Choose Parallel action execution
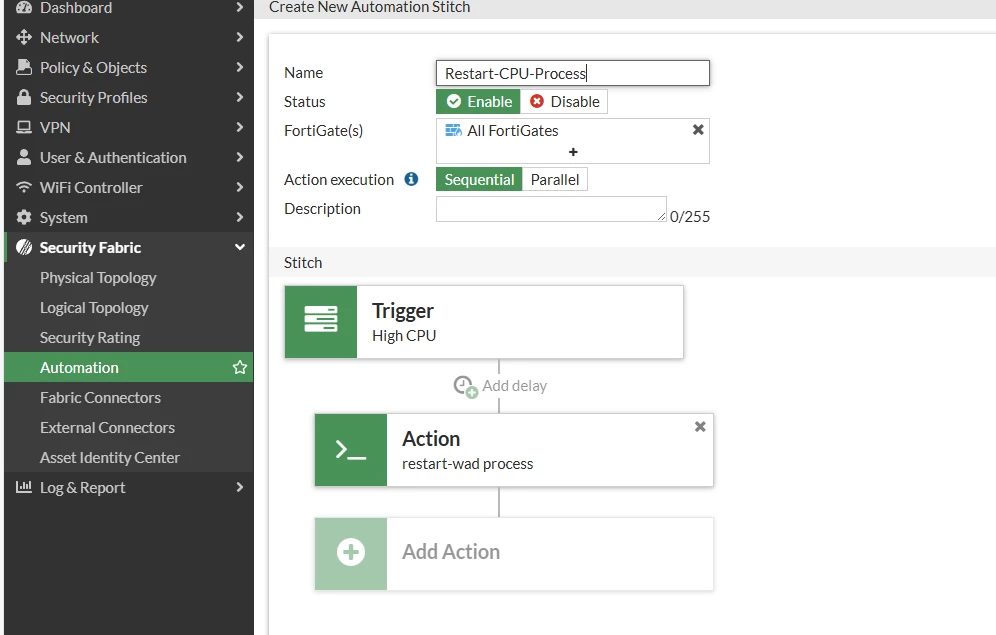Screen dimensions: 996x635 [x=555, y=180]
